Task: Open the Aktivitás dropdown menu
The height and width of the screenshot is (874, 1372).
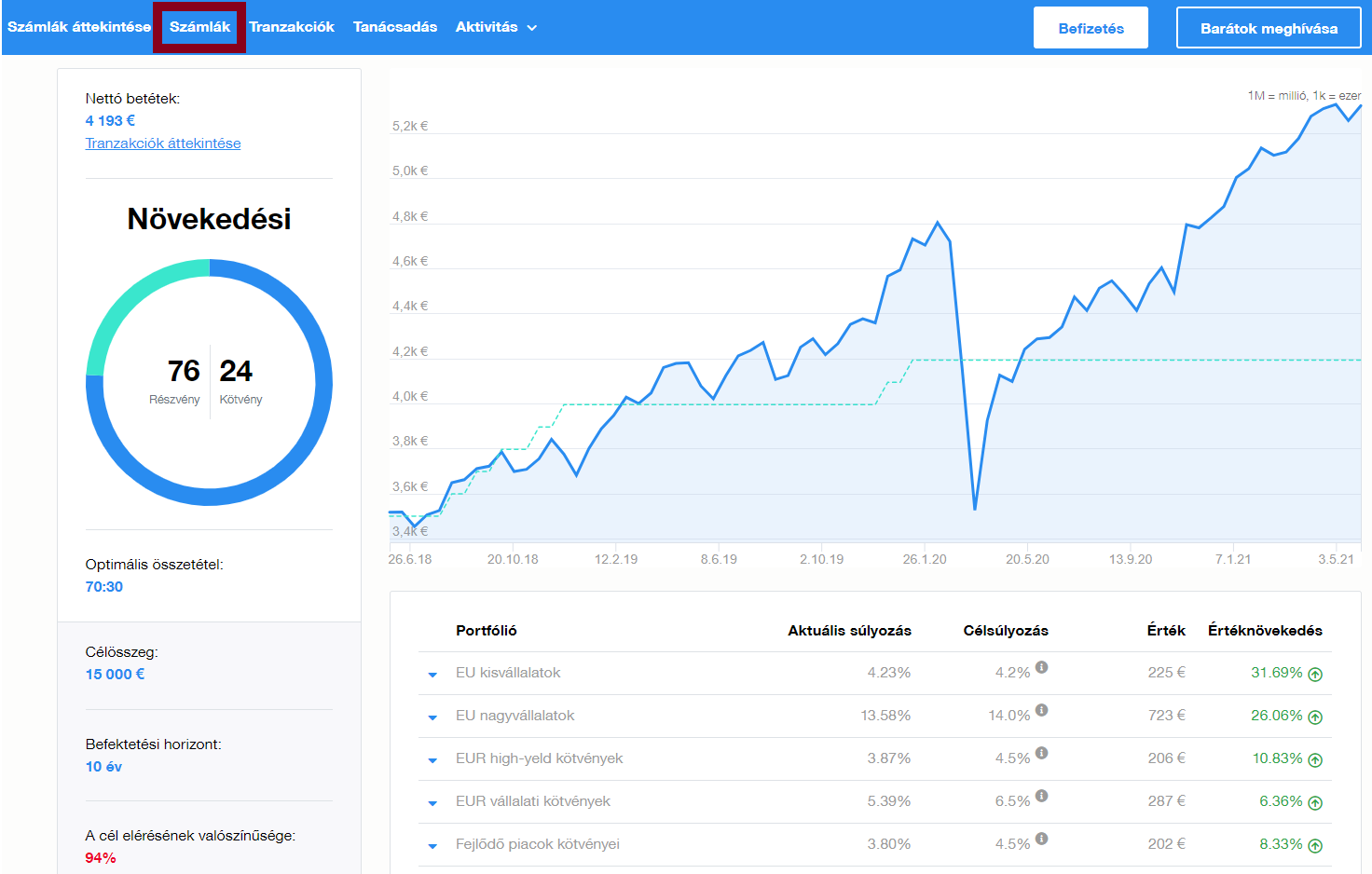Action: click(496, 27)
